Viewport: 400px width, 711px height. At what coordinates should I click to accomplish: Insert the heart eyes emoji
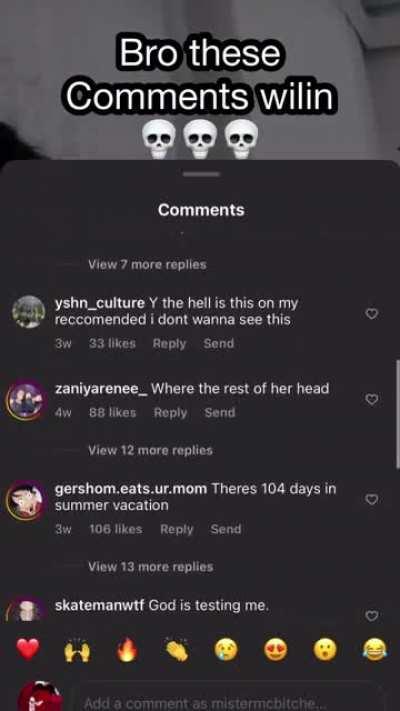pyautogui.click(x=276, y=650)
